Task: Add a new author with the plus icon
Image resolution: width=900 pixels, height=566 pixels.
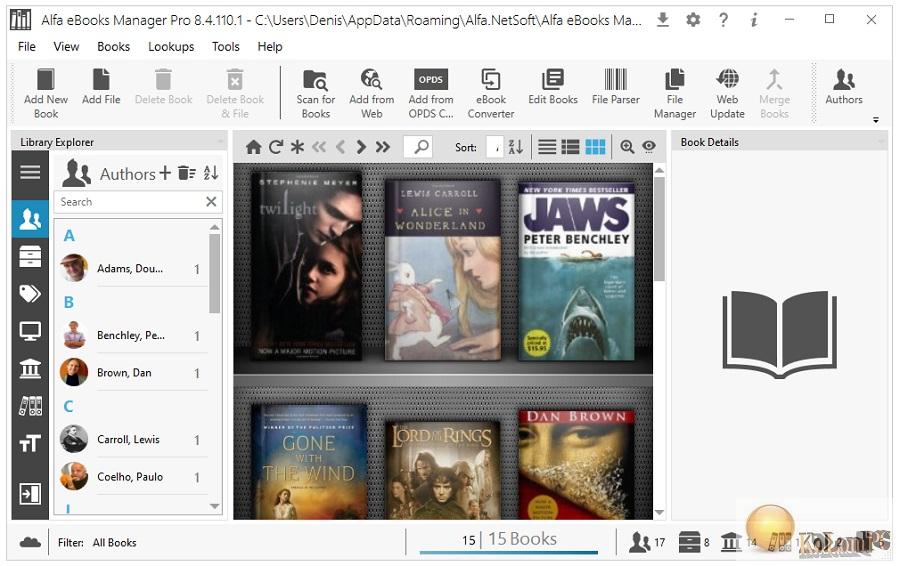Action: click(x=165, y=173)
